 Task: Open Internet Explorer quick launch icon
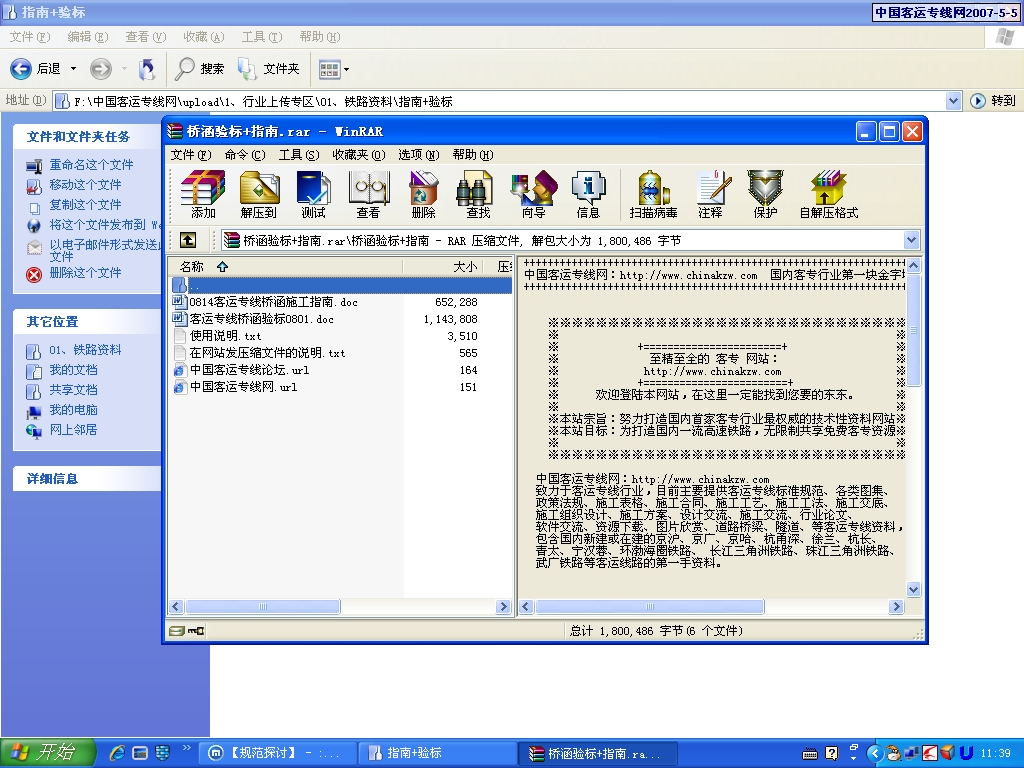[118, 753]
